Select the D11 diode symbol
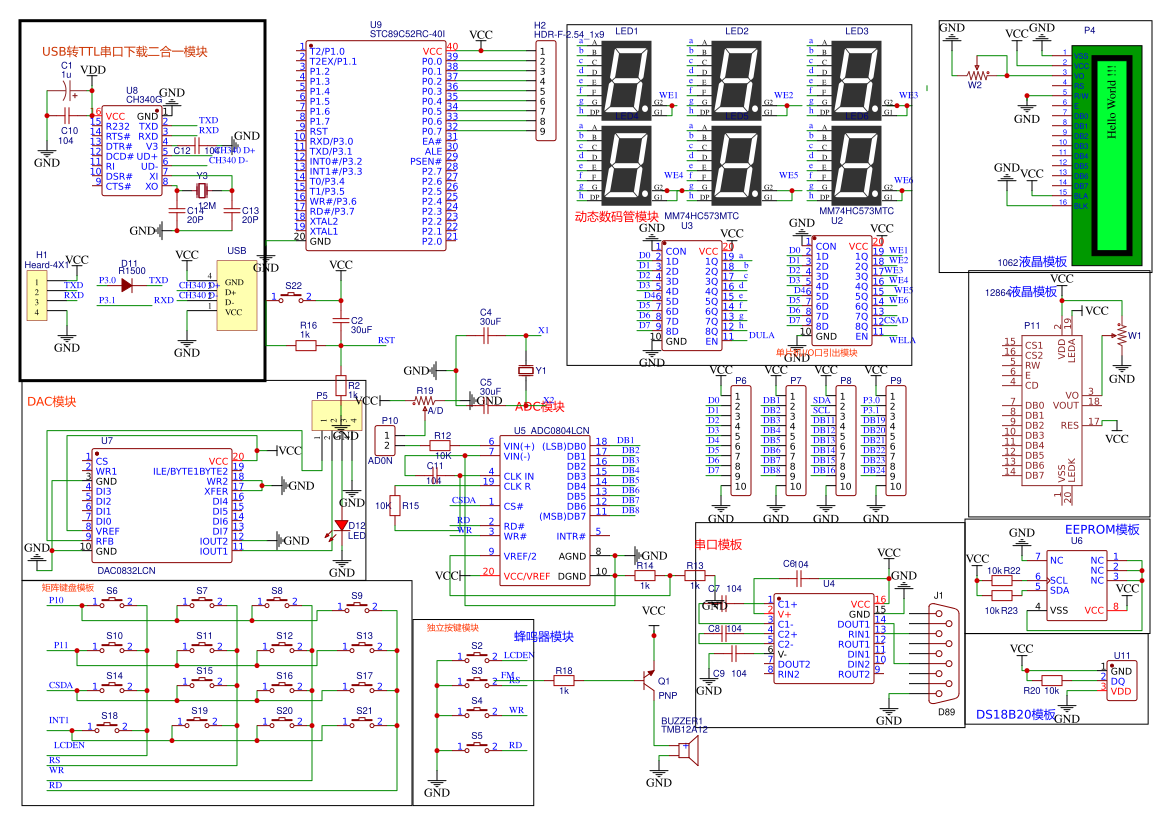 point(127,285)
